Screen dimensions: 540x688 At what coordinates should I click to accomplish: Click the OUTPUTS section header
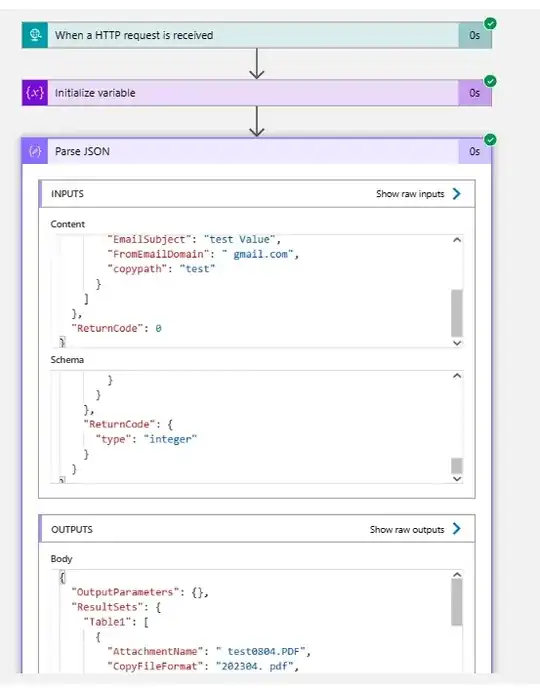[x=257, y=529]
